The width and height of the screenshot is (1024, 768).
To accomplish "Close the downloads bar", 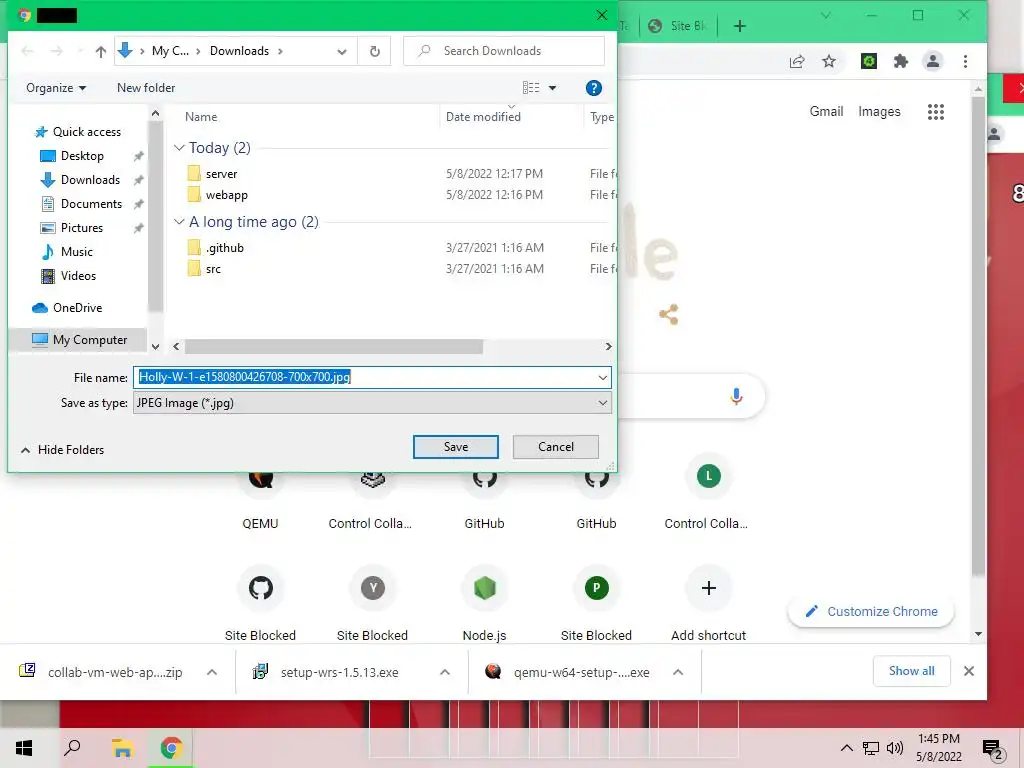I will (x=968, y=671).
